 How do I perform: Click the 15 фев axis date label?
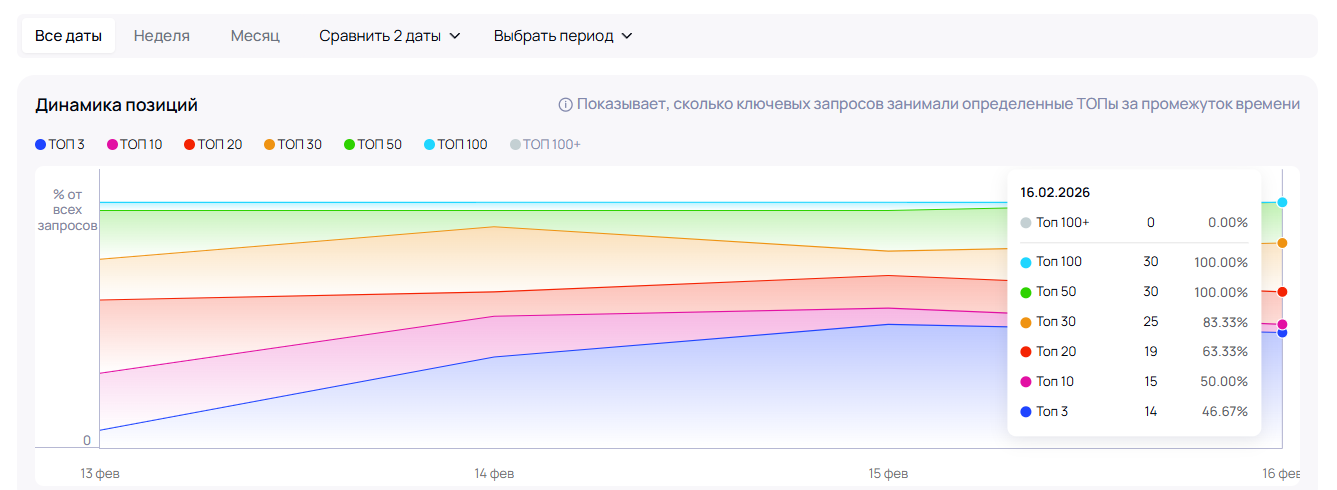pyautogui.click(x=888, y=473)
